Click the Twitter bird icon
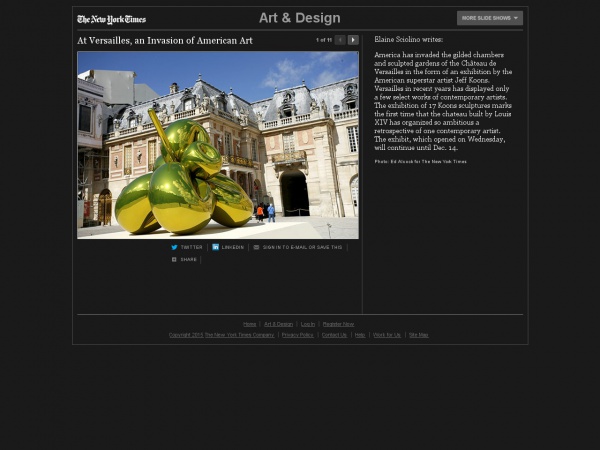 click(x=174, y=247)
